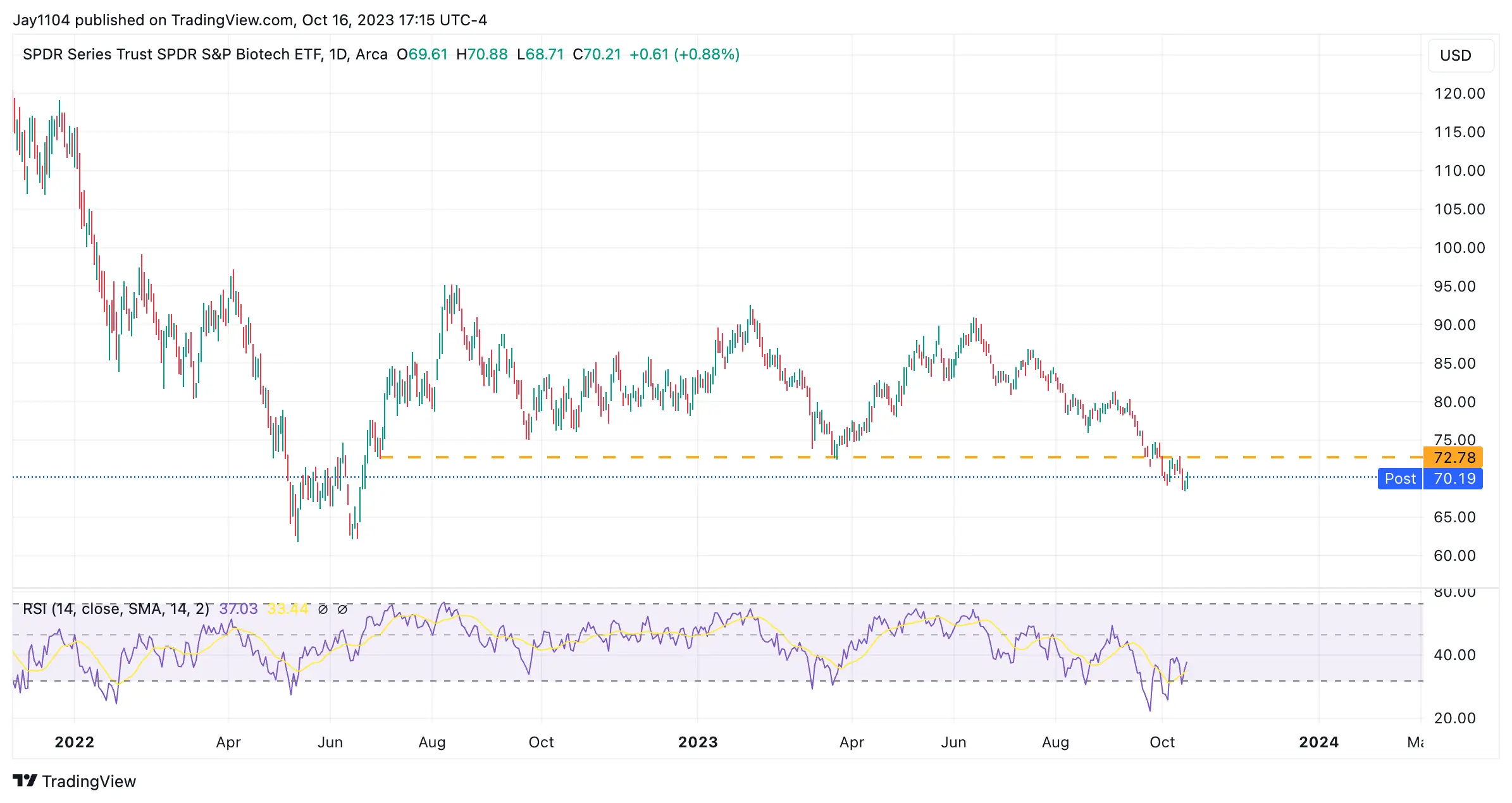Click the open value O69.61
The height and width of the screenshot is (803, 1512).
pyautogui.click(x=422, y=54)
